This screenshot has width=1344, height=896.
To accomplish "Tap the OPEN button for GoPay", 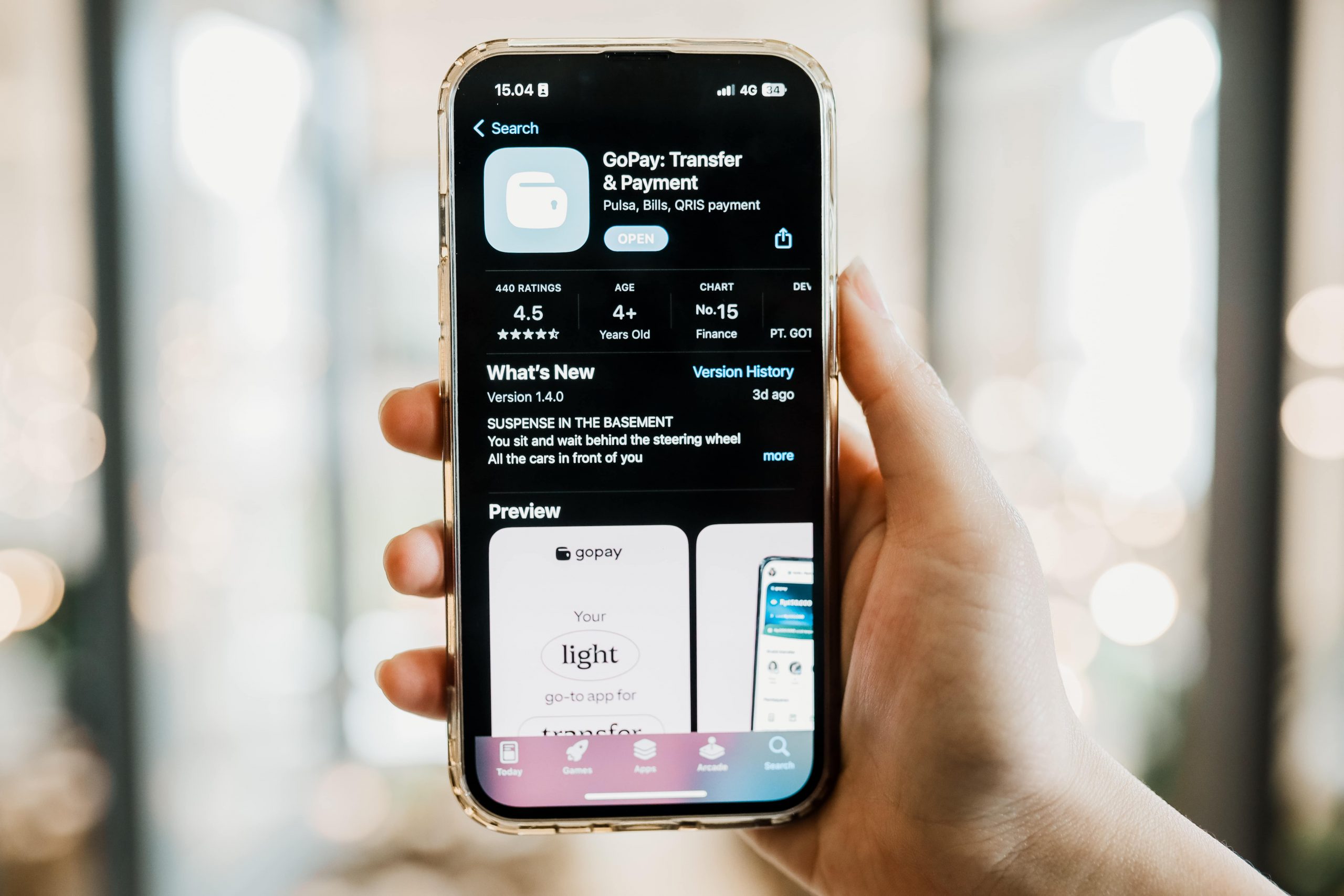I will [x=635, y=237].
